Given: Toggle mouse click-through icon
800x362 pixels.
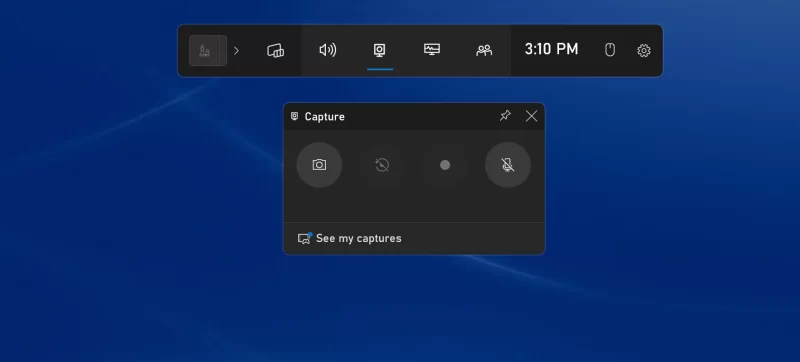Looking at the screenshot, I should click(610, 50).
